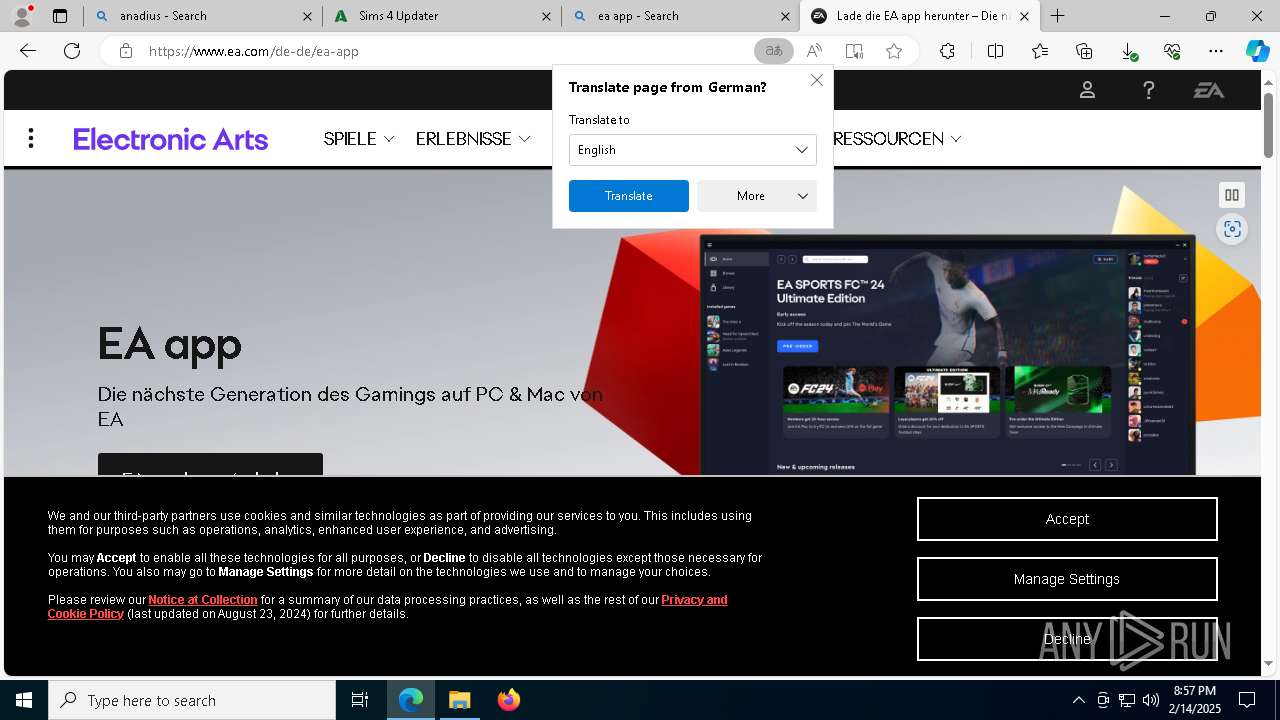Screen dimensions: 1280x720
Task: Click the browser Back arrow
Action: coord(28,51)
